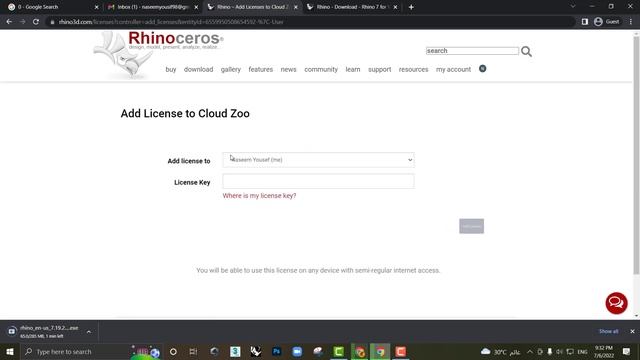Image resolution: width=640 pixels, height=360 pixels.
Task: Open Zoom from the taskbar
Action: (297, 351)
